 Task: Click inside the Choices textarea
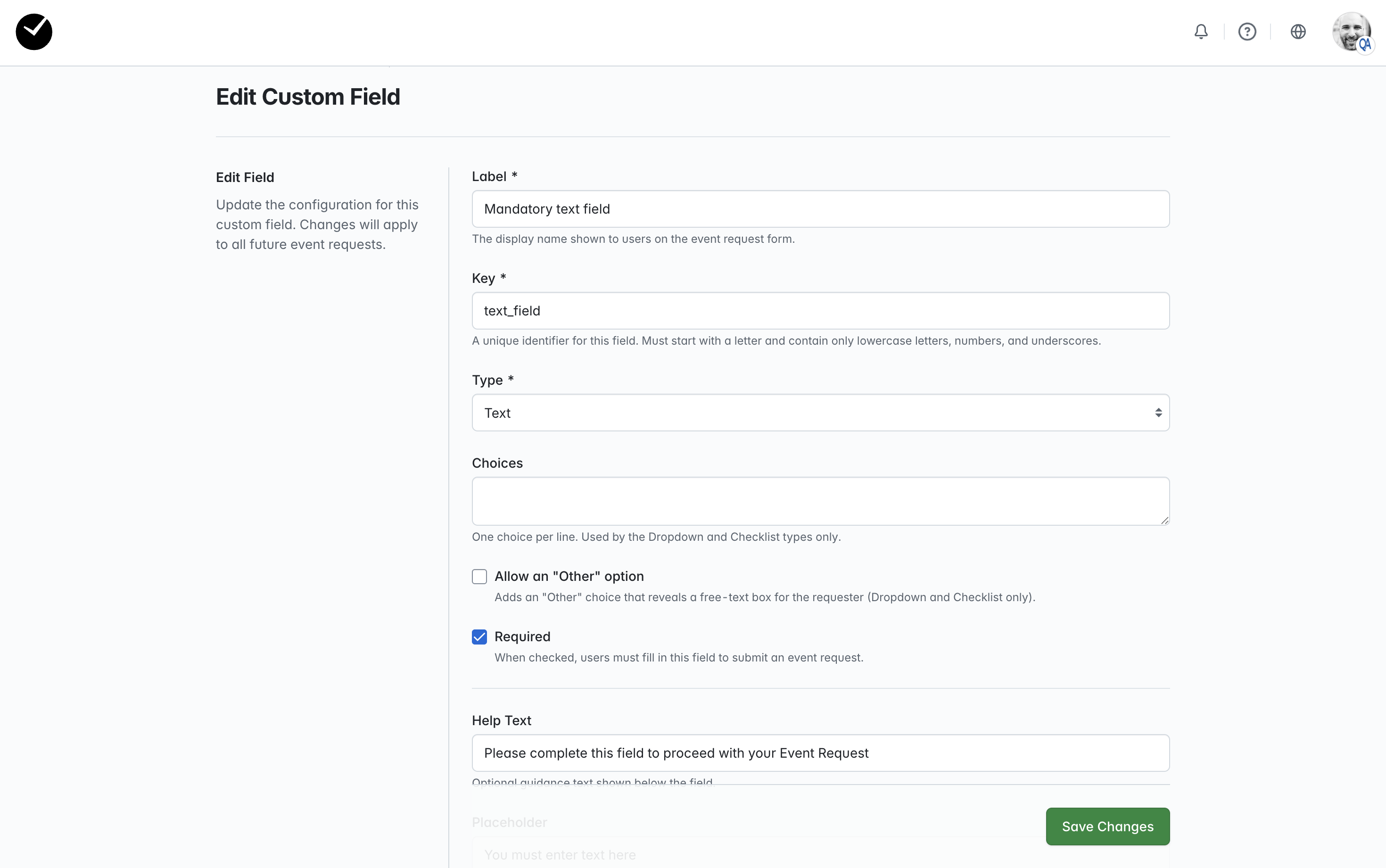tap(820, 501)
